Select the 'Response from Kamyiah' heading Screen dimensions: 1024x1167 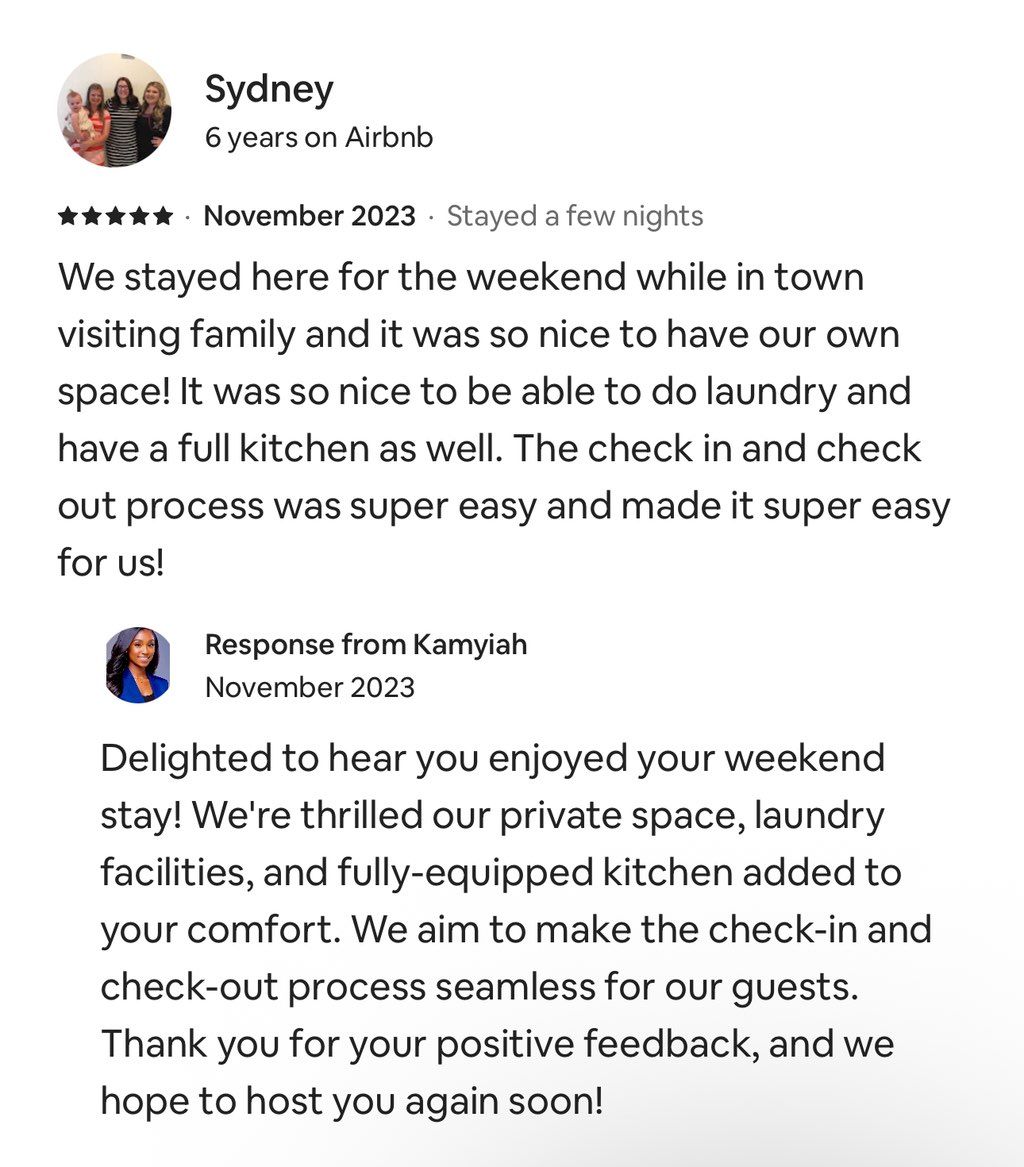[x=366, y=645]
